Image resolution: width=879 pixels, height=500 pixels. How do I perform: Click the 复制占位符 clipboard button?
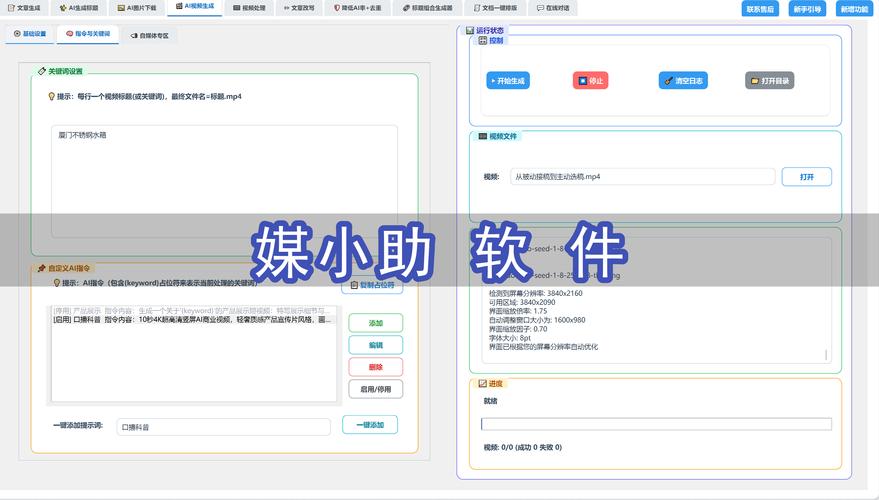[x=372, y=285]
